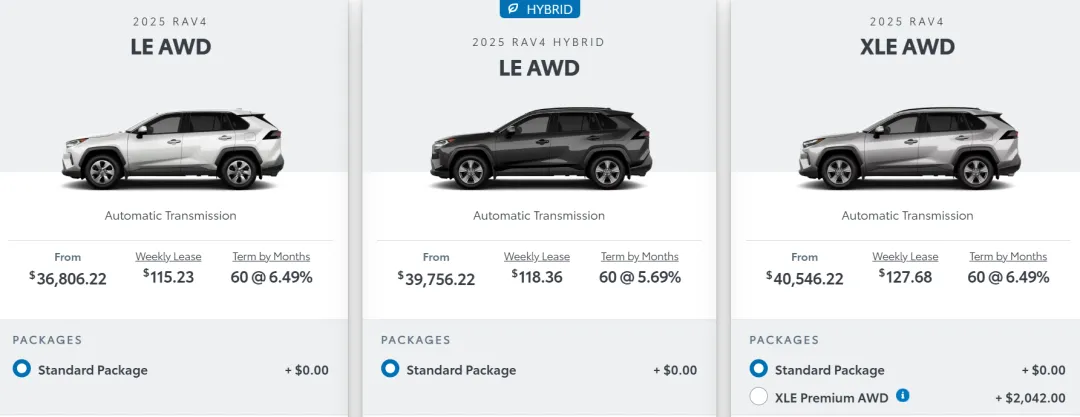Click the black RAV4 Hybrid car image
Image resolution: width=1080 pixels, height=417 pixels.
click(x=539, y=150)
